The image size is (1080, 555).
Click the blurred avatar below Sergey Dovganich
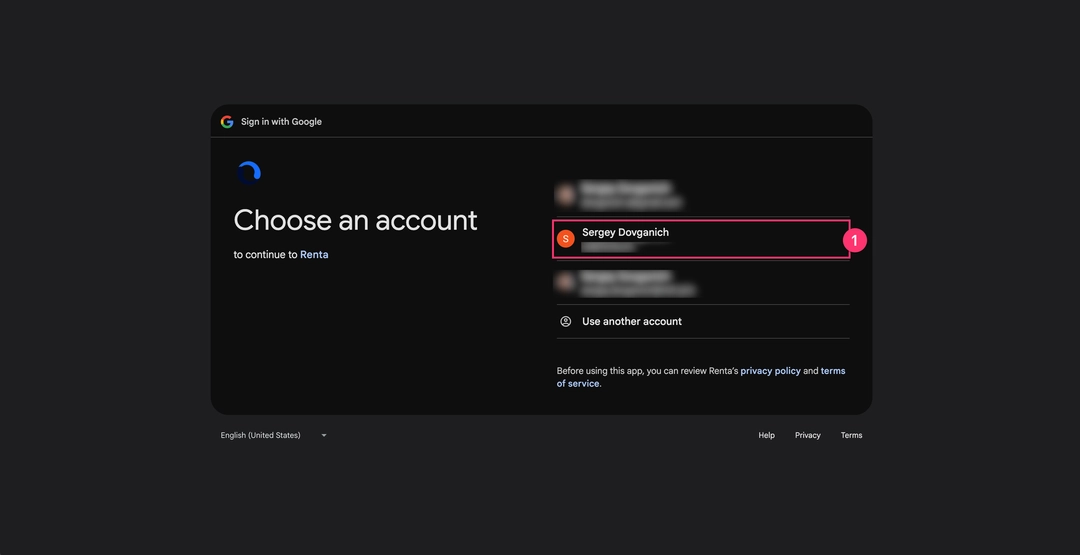[566, 282]
